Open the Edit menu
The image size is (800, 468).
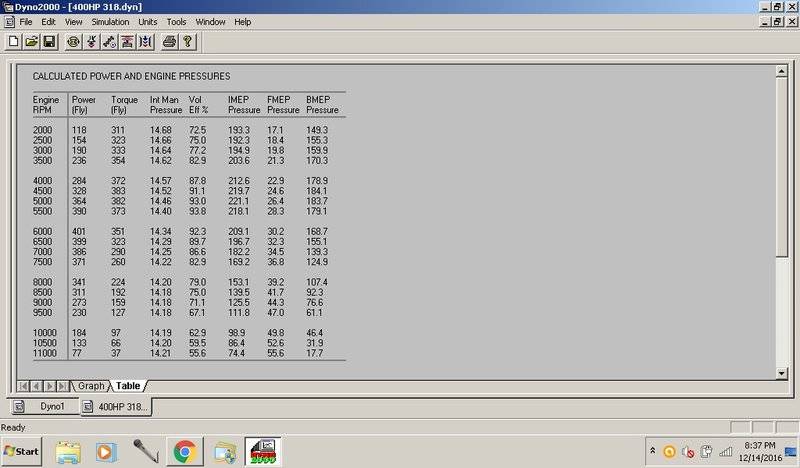point(48,22)
